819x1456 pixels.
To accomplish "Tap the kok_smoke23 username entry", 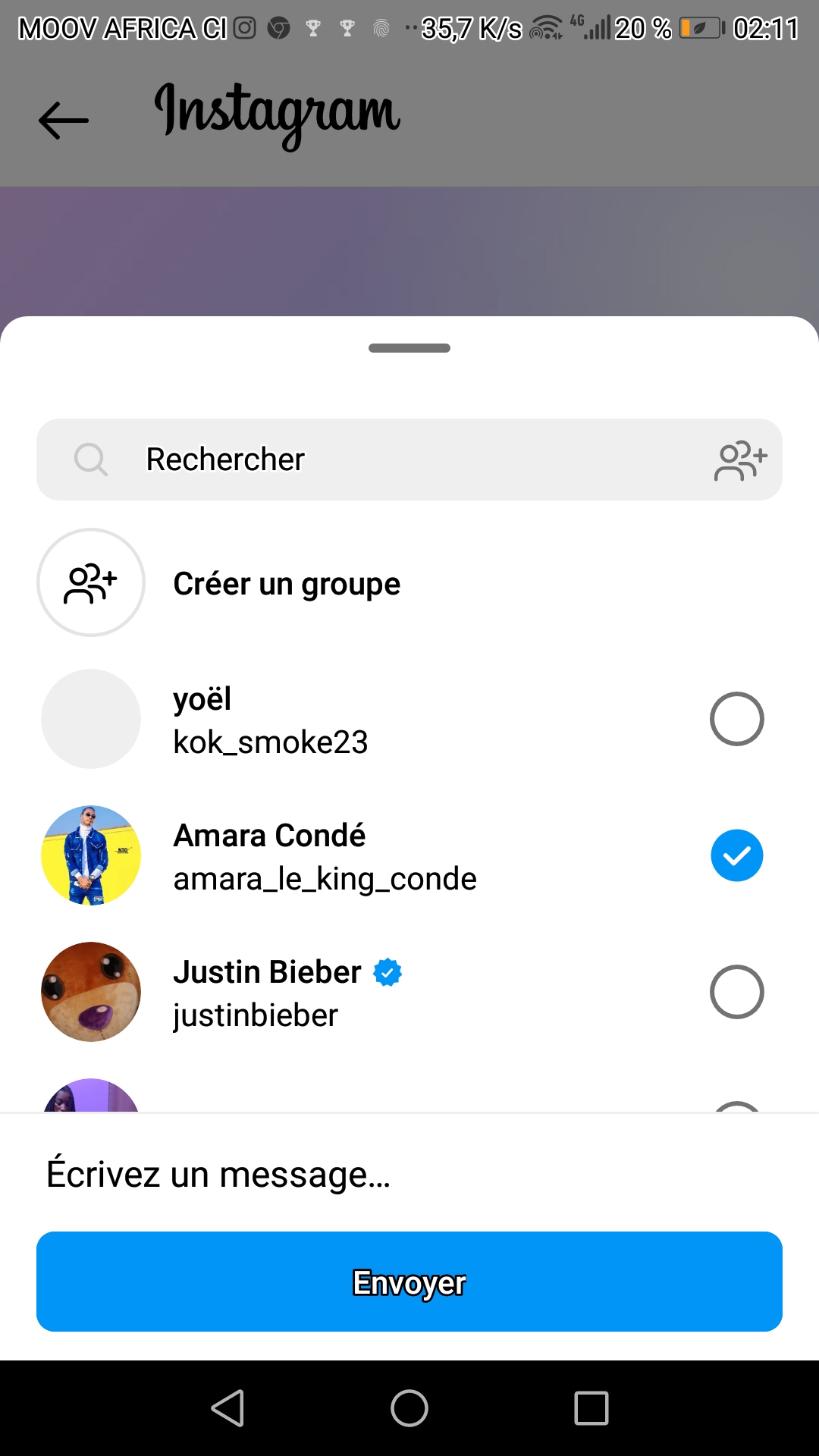I will (x=271, y=742).
